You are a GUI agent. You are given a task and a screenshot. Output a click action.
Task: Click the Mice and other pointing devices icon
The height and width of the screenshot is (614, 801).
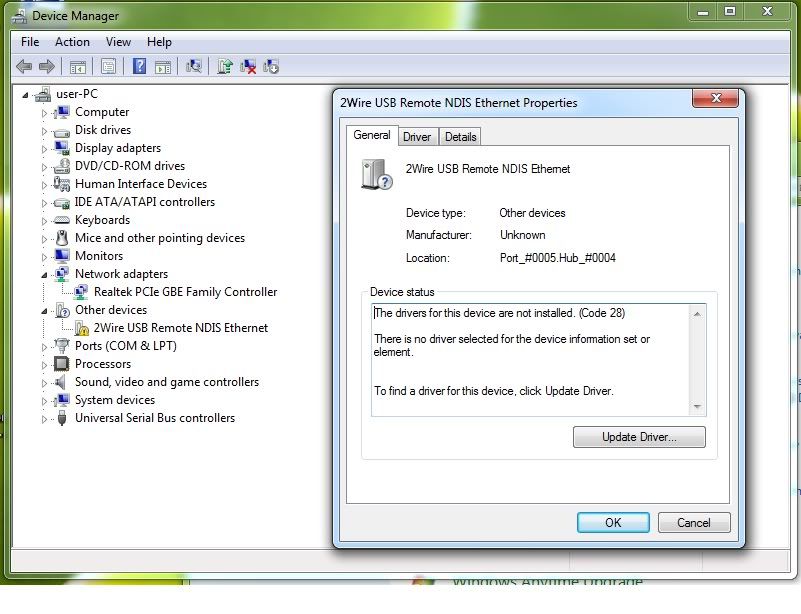(61, 238)
